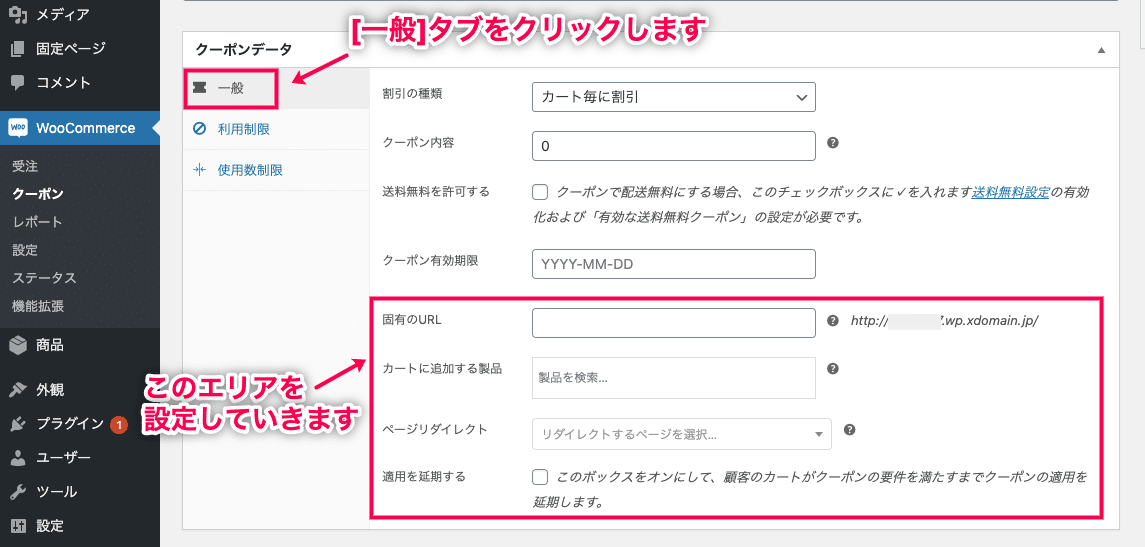Click the 商品 box icon
1145x547 pixels.
click(x=18, y=345)
